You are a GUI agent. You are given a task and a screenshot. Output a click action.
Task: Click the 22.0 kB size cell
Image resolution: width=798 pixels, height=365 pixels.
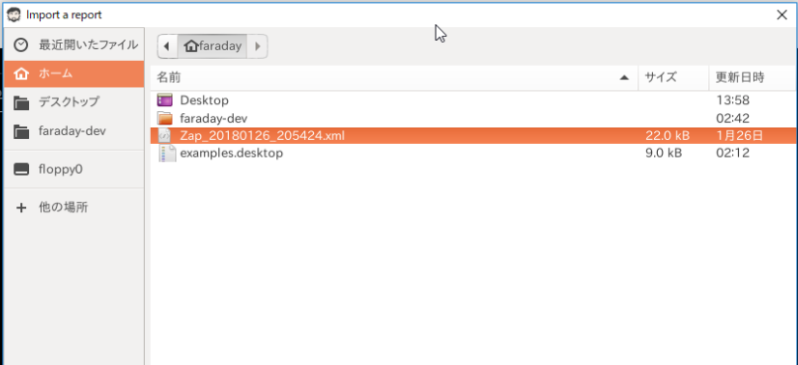(667, 136)
